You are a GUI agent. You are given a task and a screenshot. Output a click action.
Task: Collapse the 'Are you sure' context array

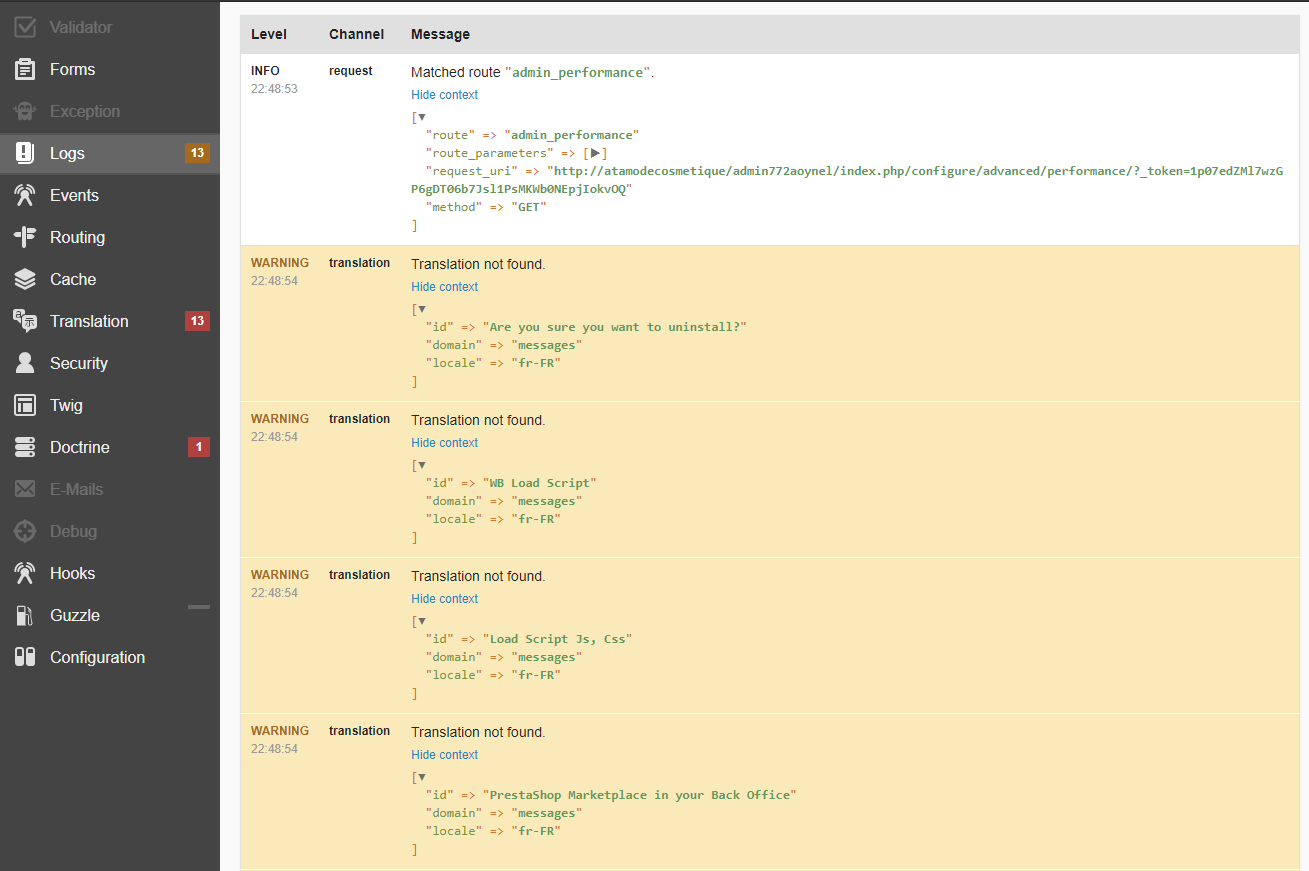tap(422, 309)
